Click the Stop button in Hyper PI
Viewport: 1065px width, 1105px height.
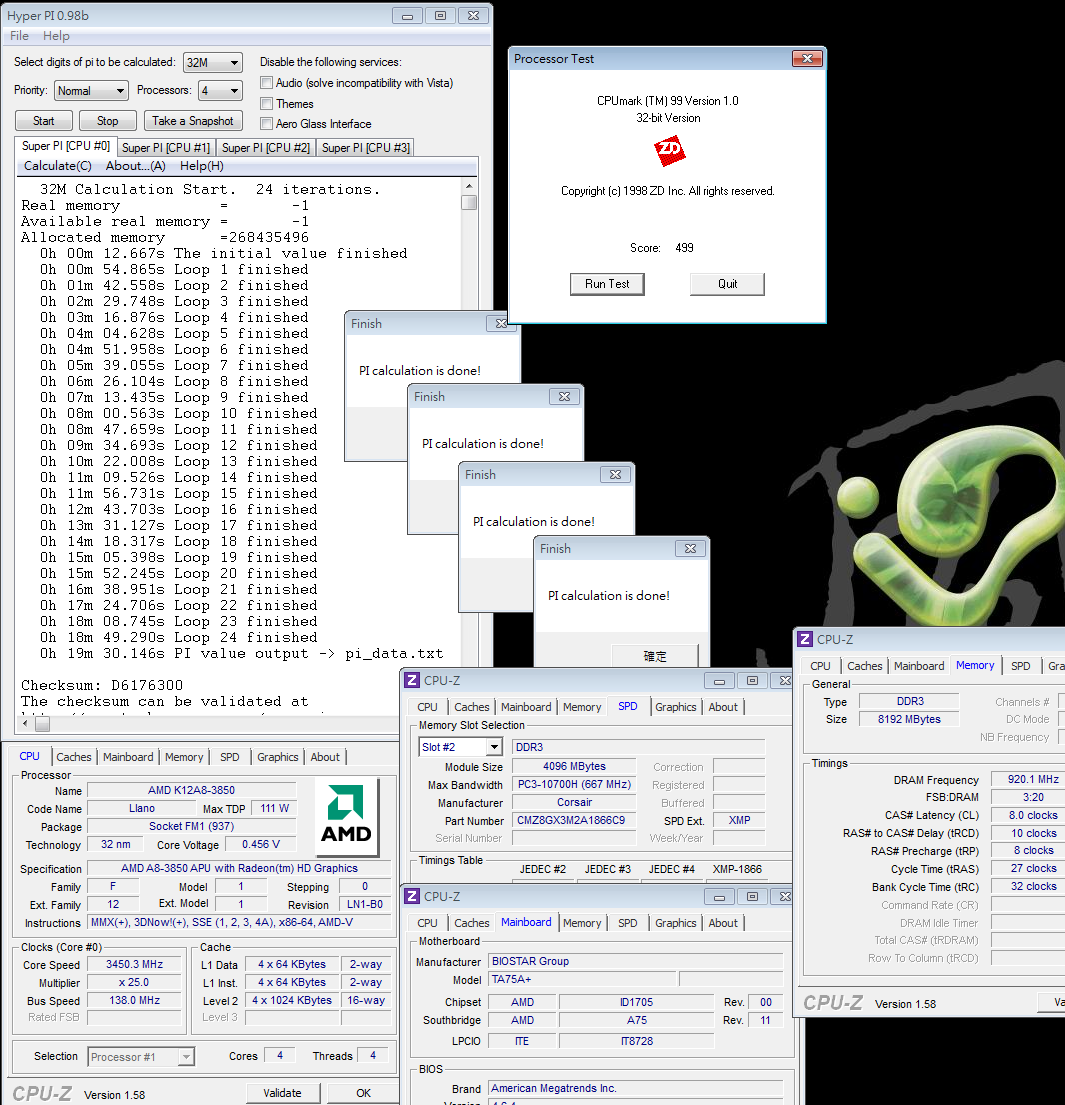pos(107,121)
